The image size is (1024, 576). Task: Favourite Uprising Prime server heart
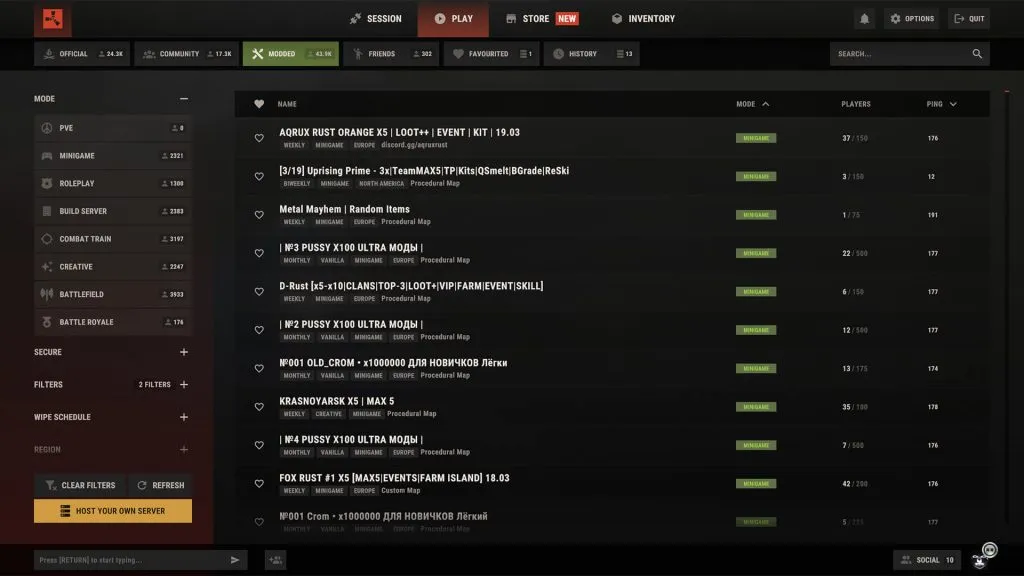259,176
